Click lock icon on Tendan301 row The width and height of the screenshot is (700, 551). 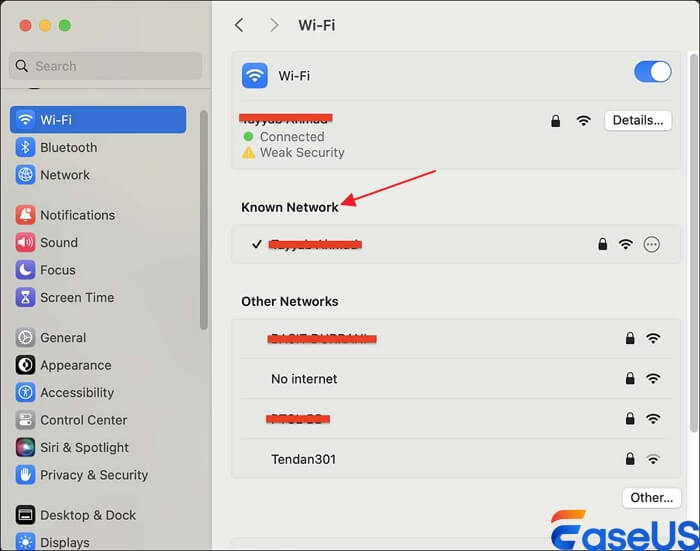[x=630, y=459]
